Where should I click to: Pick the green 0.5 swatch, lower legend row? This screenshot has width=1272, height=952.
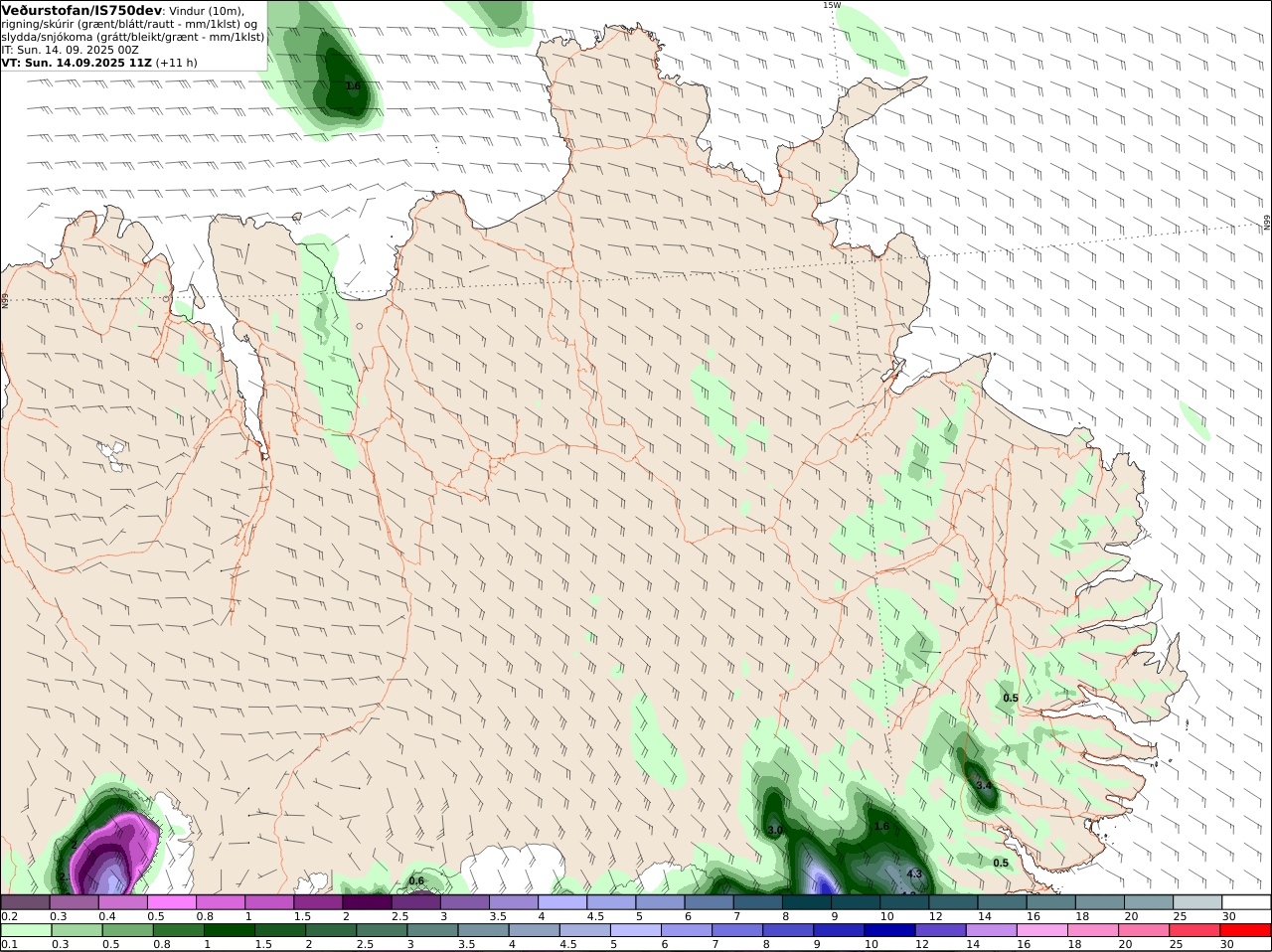click(x=127, y=931)
